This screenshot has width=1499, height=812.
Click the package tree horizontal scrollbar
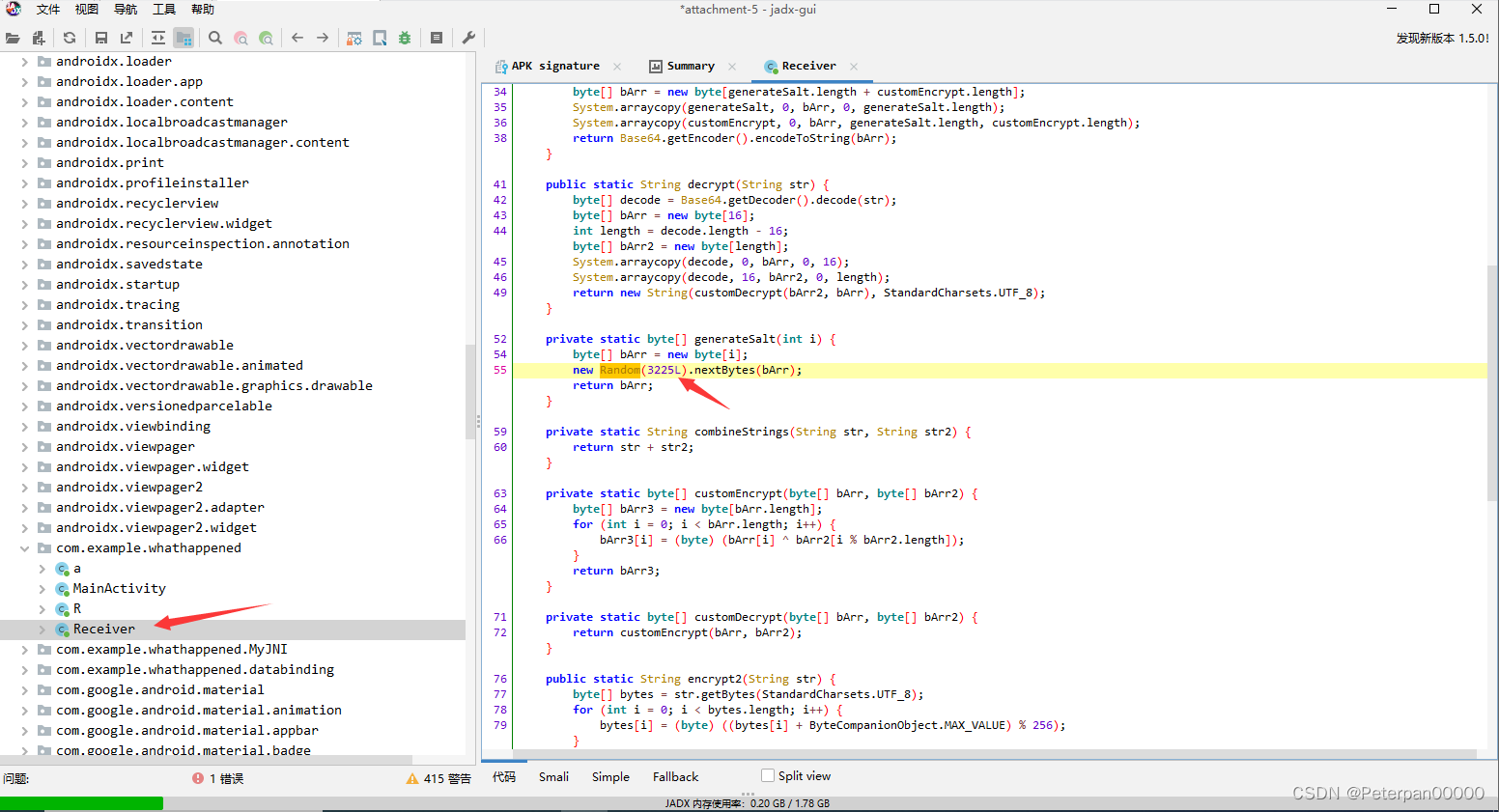207,760
